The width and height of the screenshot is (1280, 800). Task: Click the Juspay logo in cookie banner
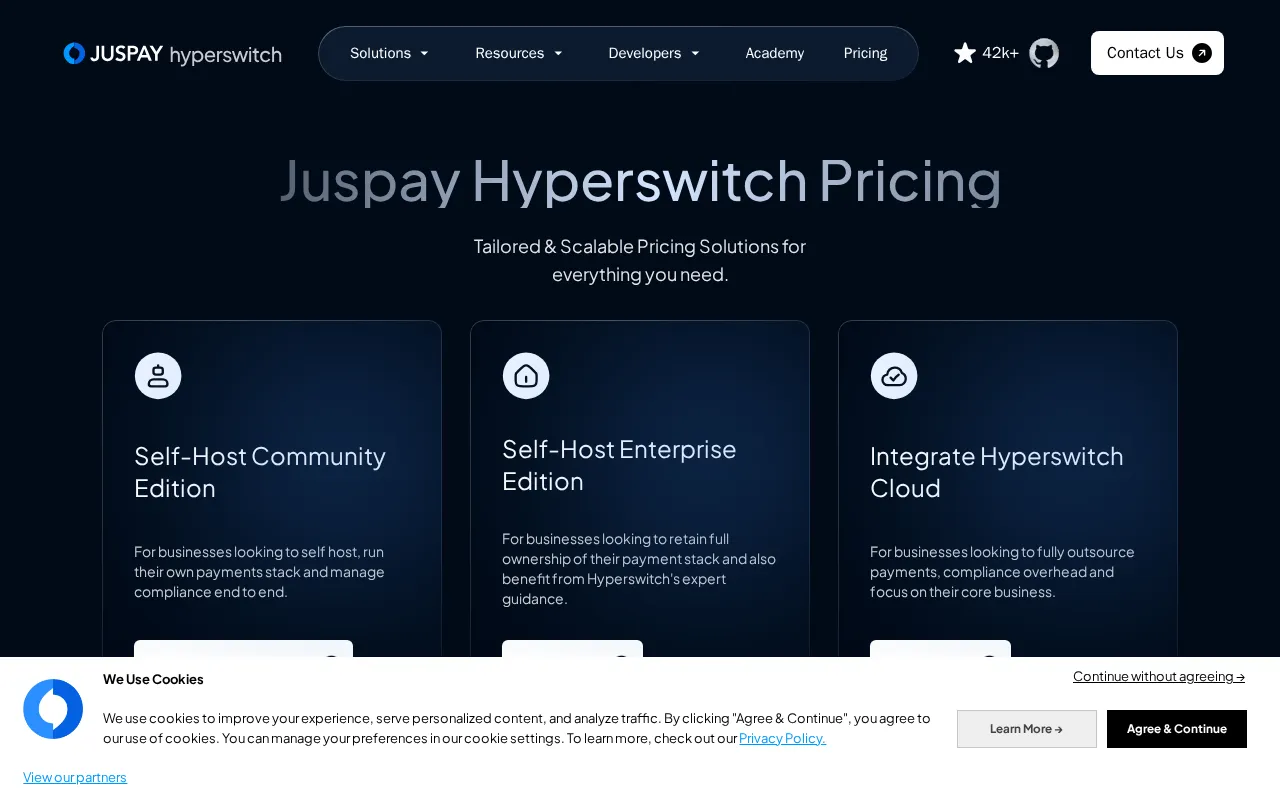tap(53, 709)
